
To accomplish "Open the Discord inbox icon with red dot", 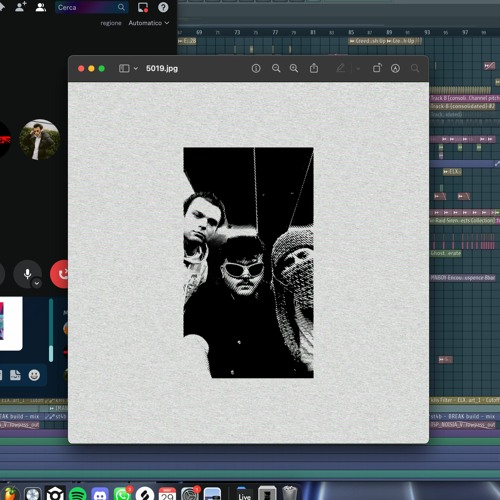I will point(143,7).
